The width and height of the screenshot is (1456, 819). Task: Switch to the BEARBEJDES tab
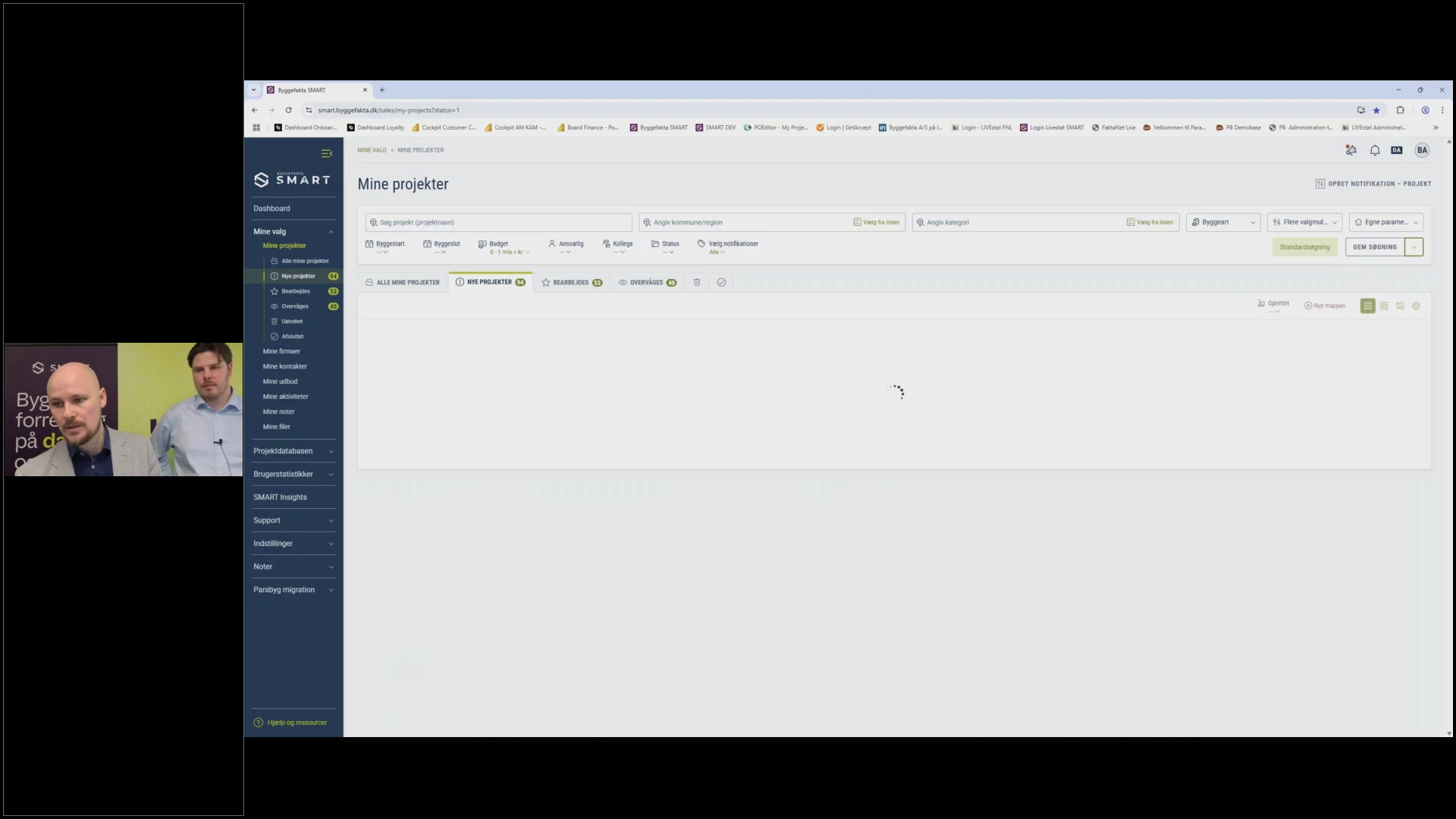click(x=572, y=282)
